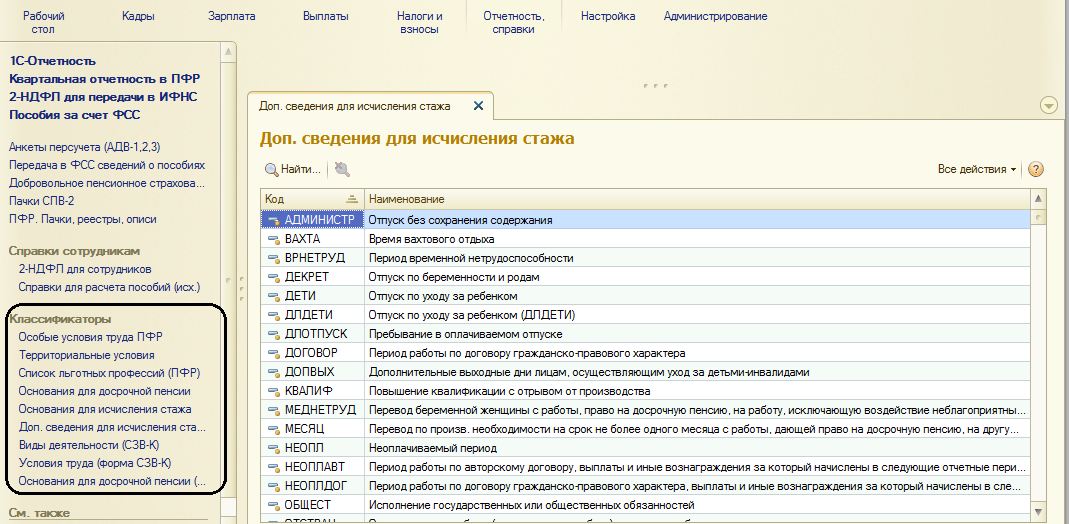Open help with the question mark icon
Viewport: 1069px width, 524px height.
tap(1035, 169)
